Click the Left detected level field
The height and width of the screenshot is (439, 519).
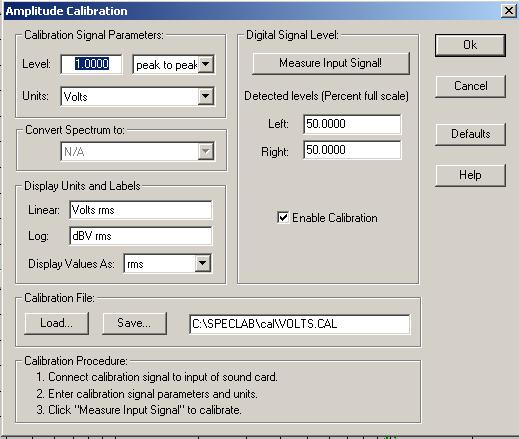tap(352, 124)
